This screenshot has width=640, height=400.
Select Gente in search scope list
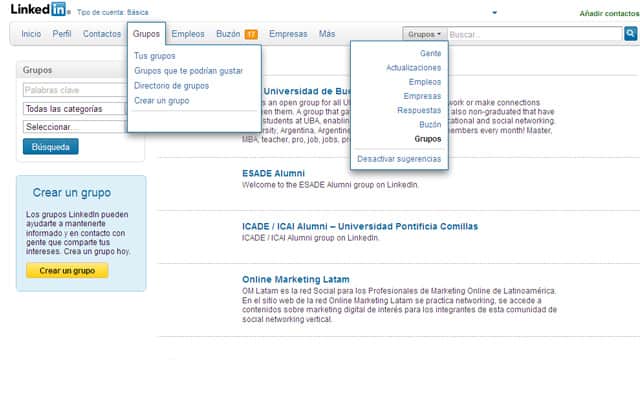431,53
